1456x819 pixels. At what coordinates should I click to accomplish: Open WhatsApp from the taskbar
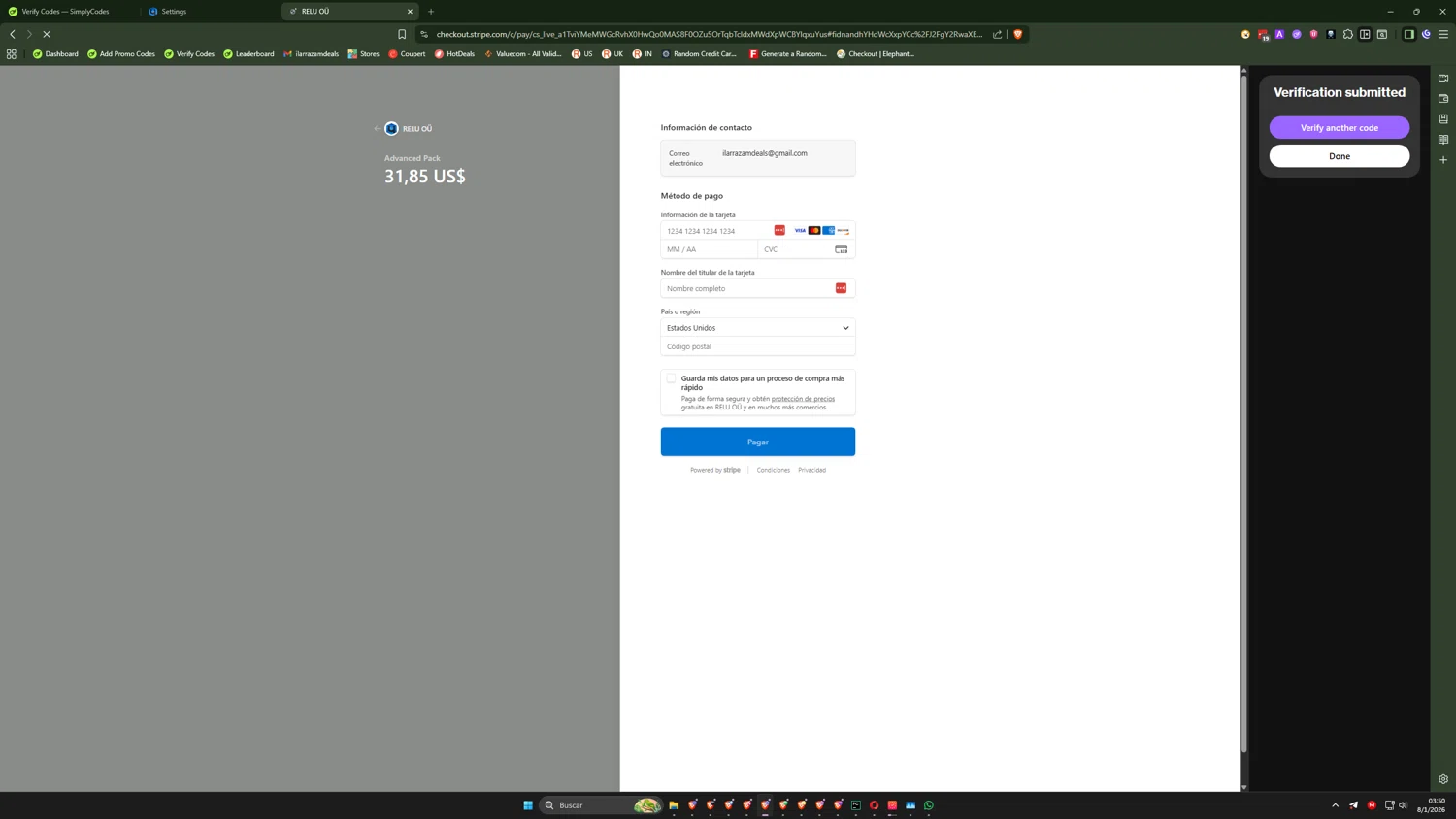[929, 805]
